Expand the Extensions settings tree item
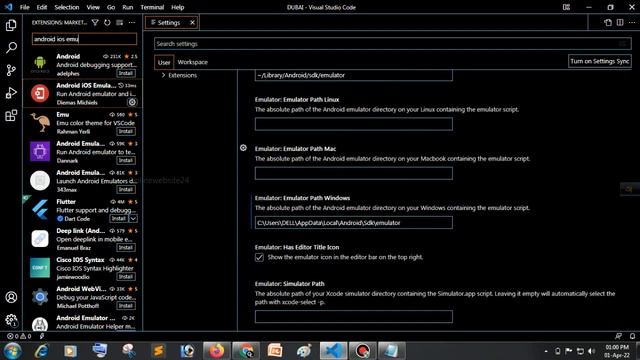The image size is (640, 360). [179, 75]
